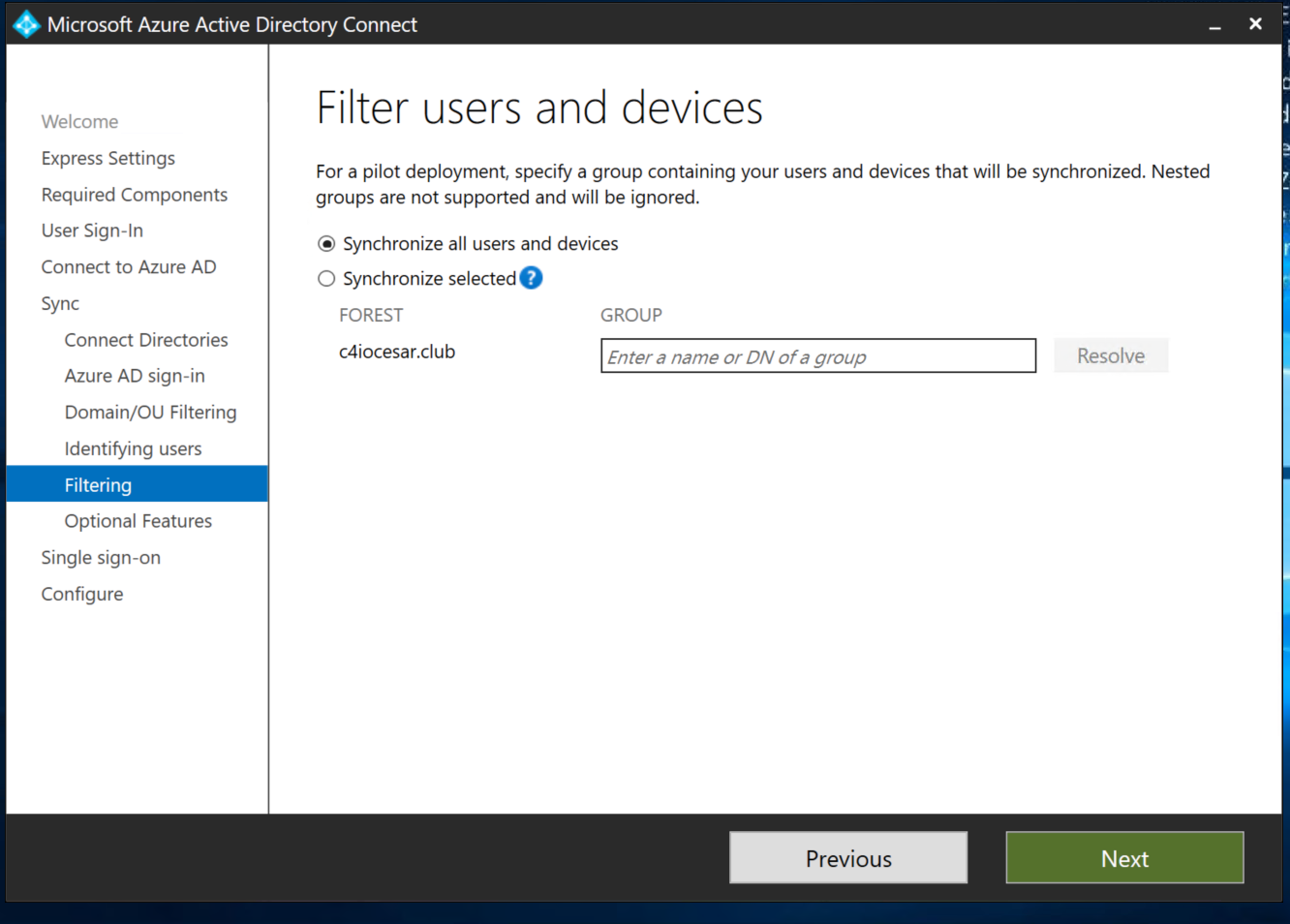This screenshot has width=1290, height=924.
Task: Jump to Domain/OU Filtering step
Action: [x=150, y=413]
